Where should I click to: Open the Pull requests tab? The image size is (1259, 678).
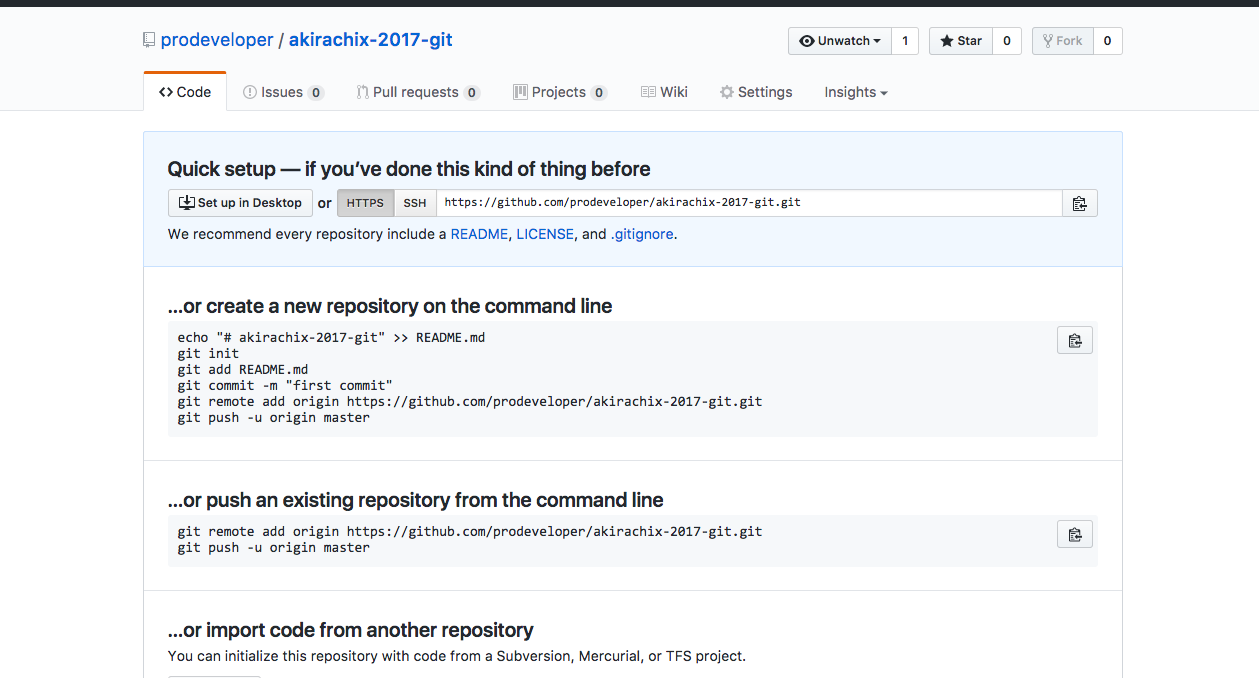coord(417,92)
